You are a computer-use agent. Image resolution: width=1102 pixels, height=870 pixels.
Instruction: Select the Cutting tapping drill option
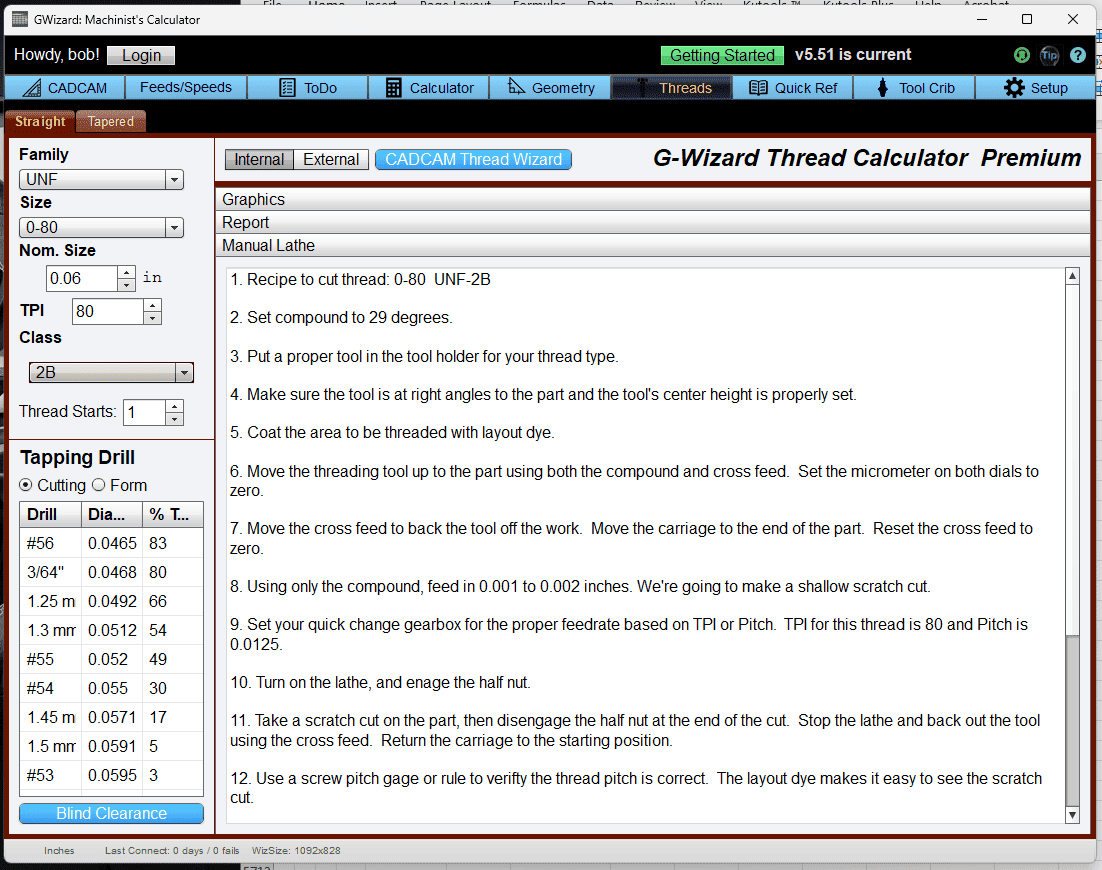coord(24,485)
